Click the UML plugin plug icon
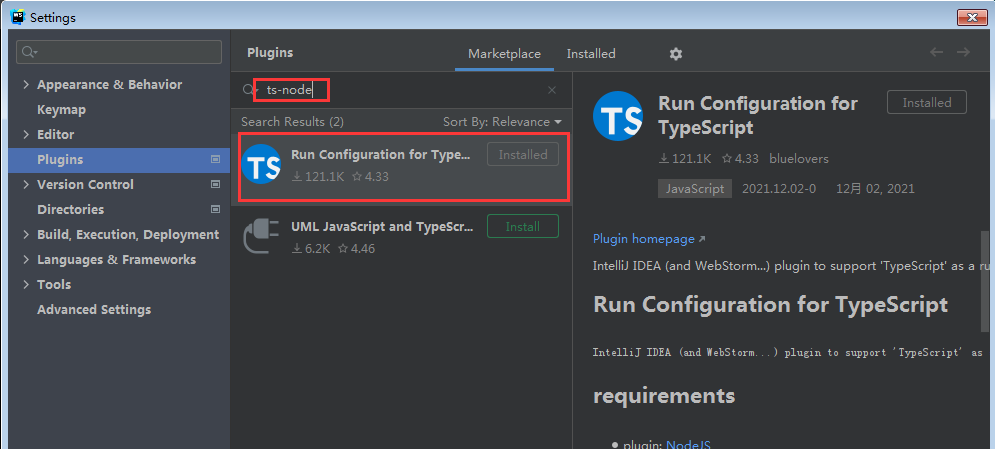 coord(262,237)
